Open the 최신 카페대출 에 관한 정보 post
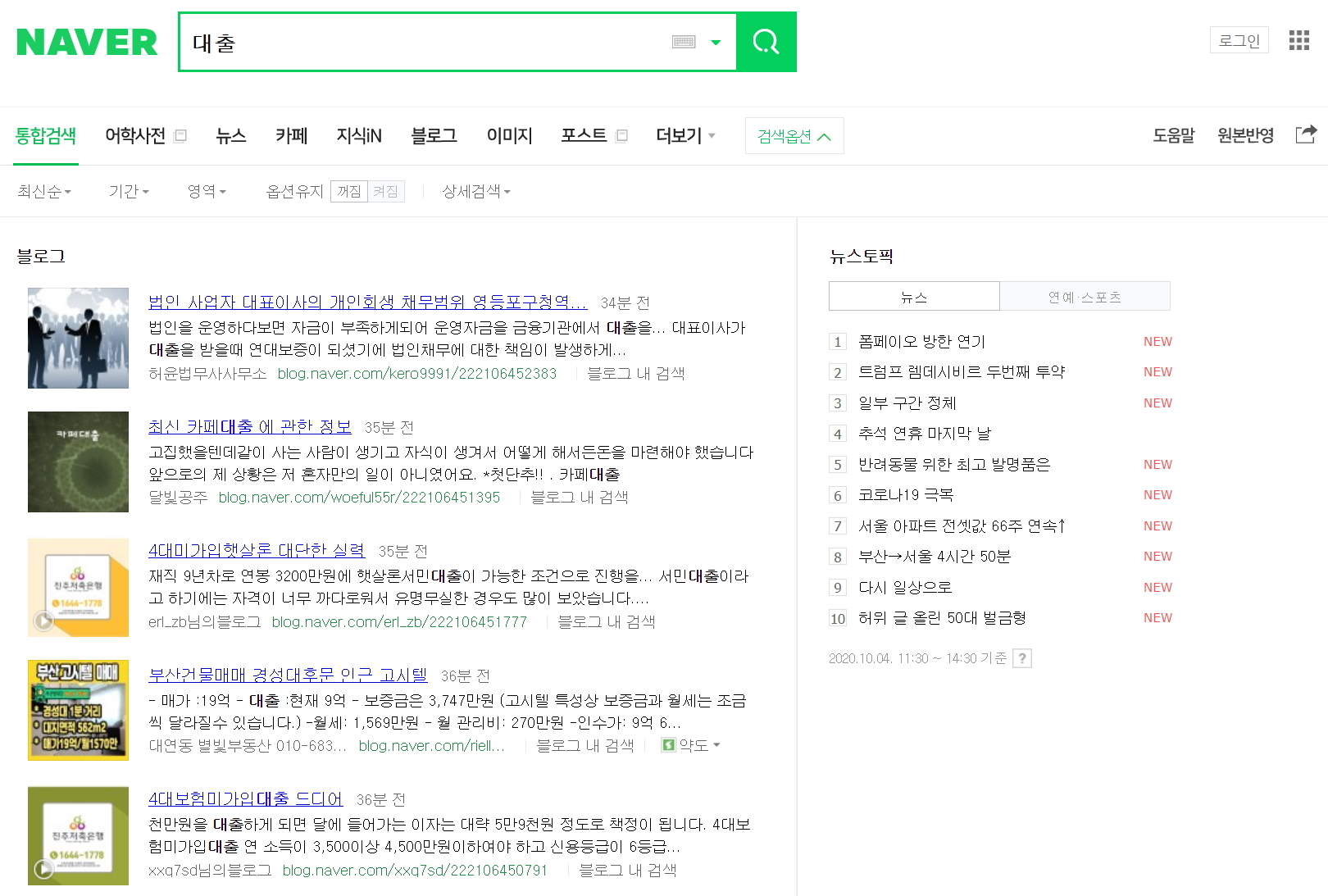This screenshot has height=896, width=1328. 250,427
